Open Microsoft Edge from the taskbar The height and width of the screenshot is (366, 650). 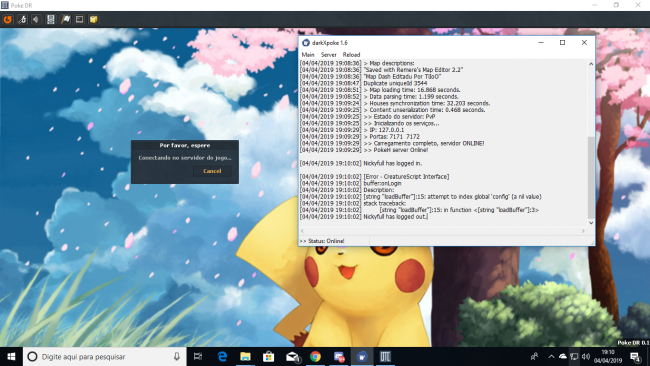pyautogui.click(x=222, y=356)
